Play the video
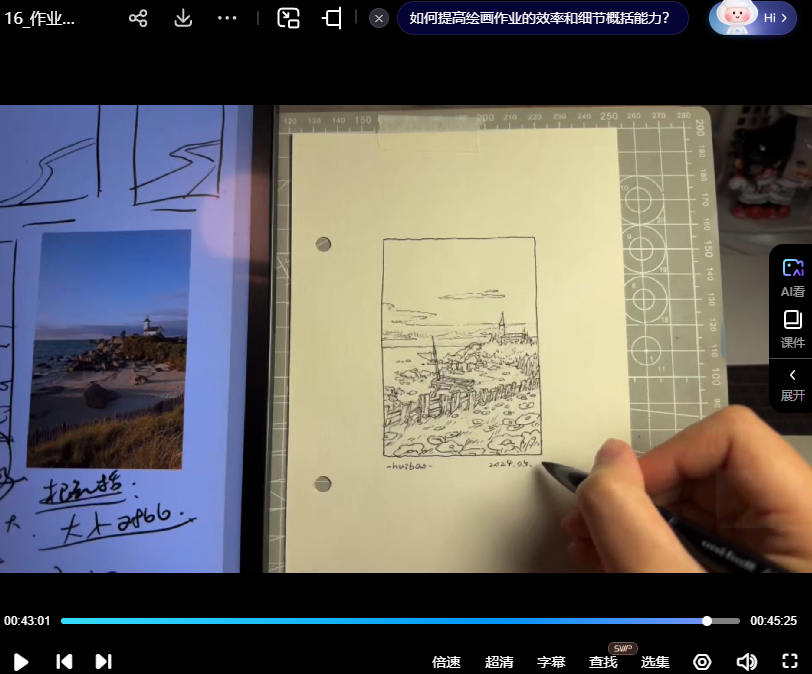 point(20,661)
